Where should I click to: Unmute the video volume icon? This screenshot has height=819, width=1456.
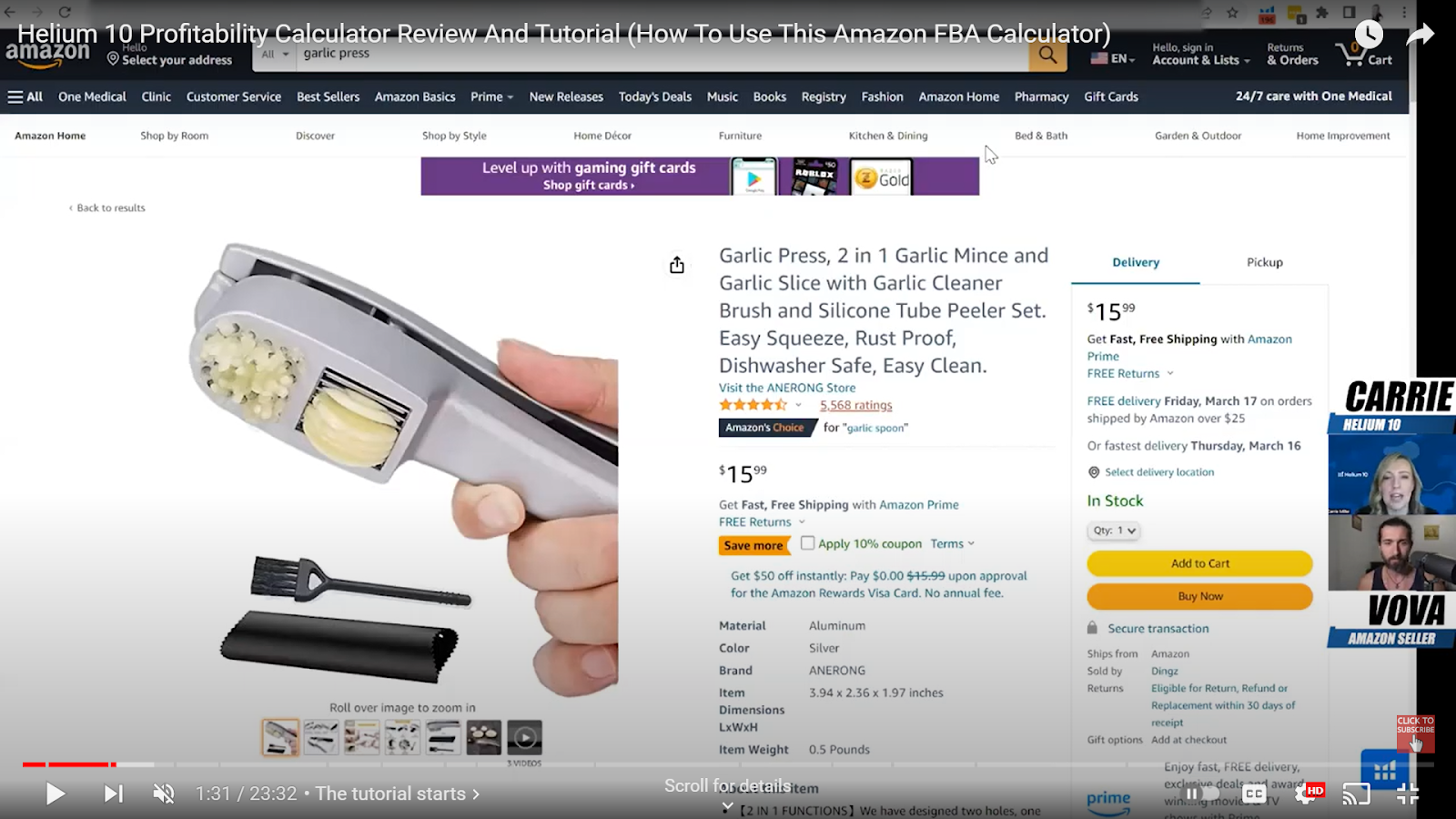coord(164,794)
